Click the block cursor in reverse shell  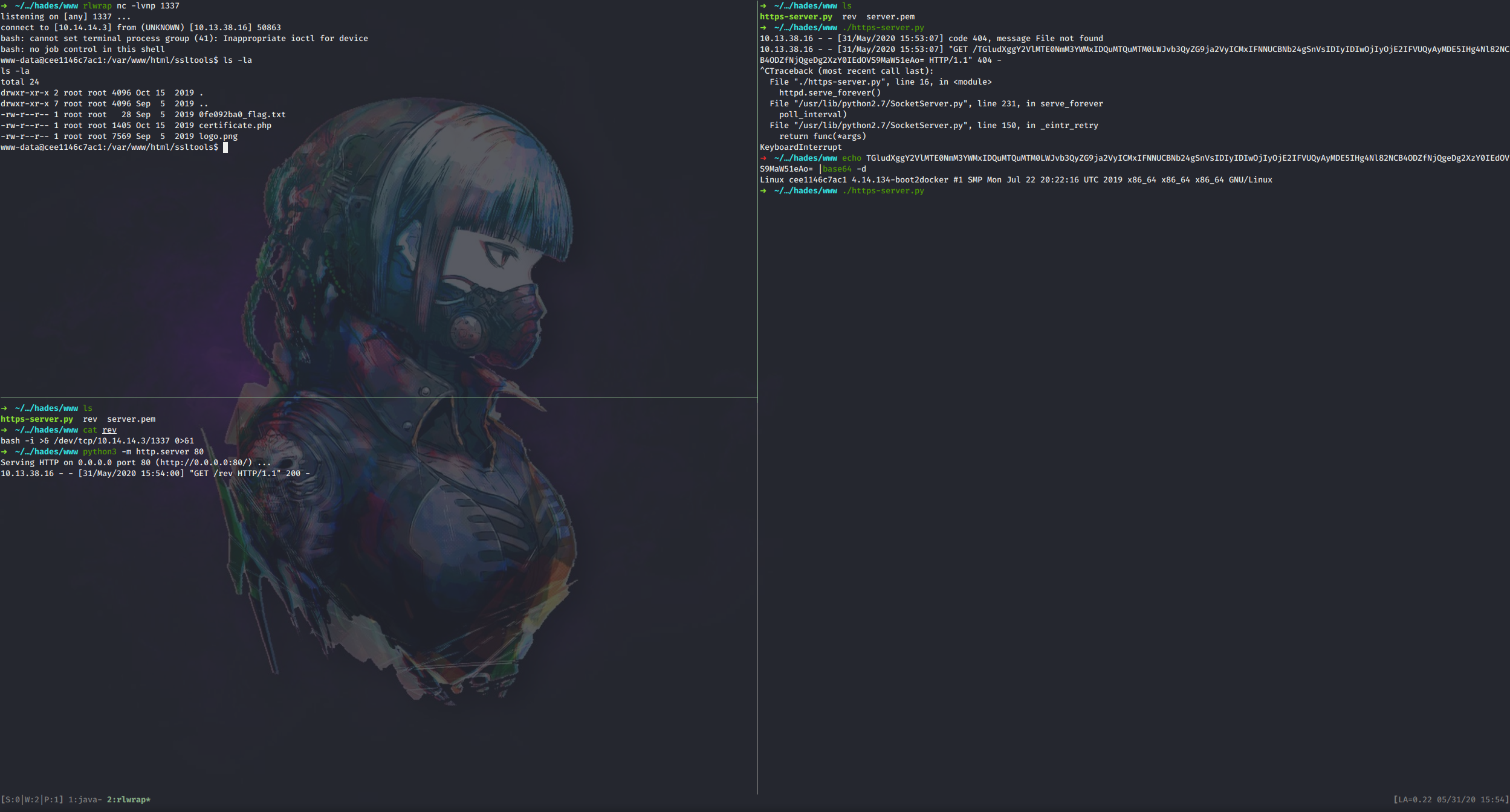225,147
